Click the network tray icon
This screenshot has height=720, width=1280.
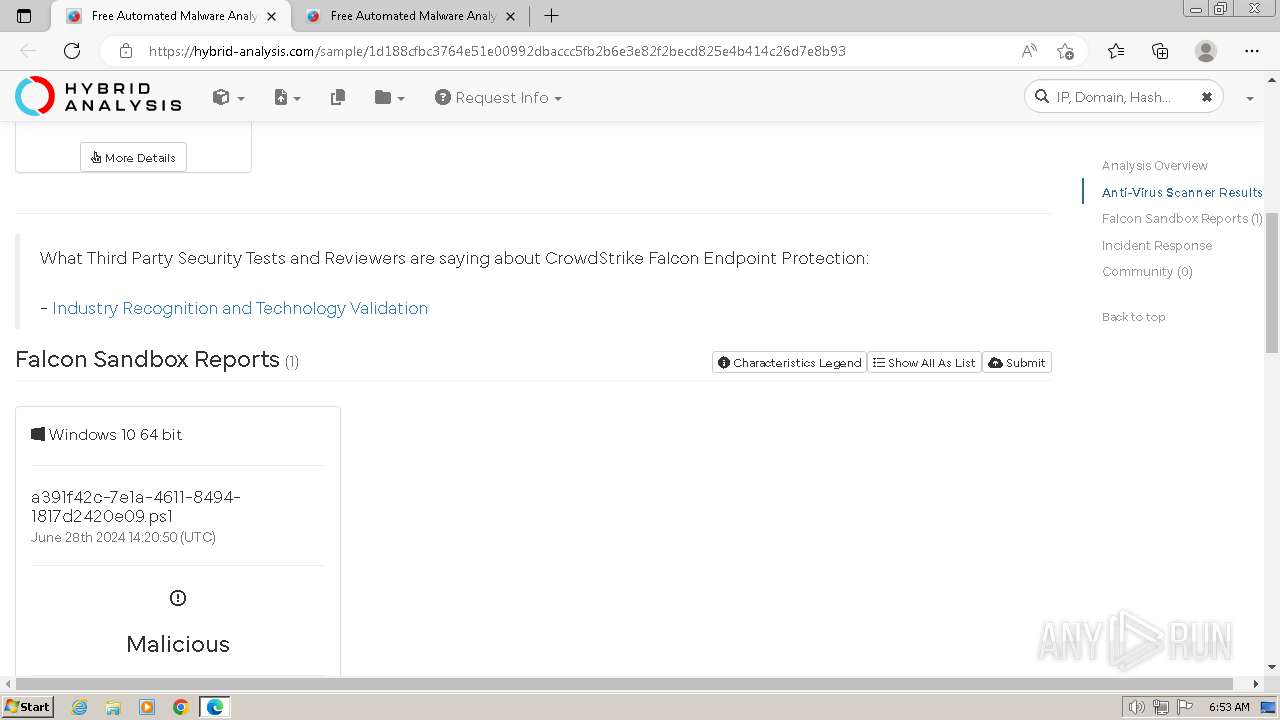point(1161,707)
